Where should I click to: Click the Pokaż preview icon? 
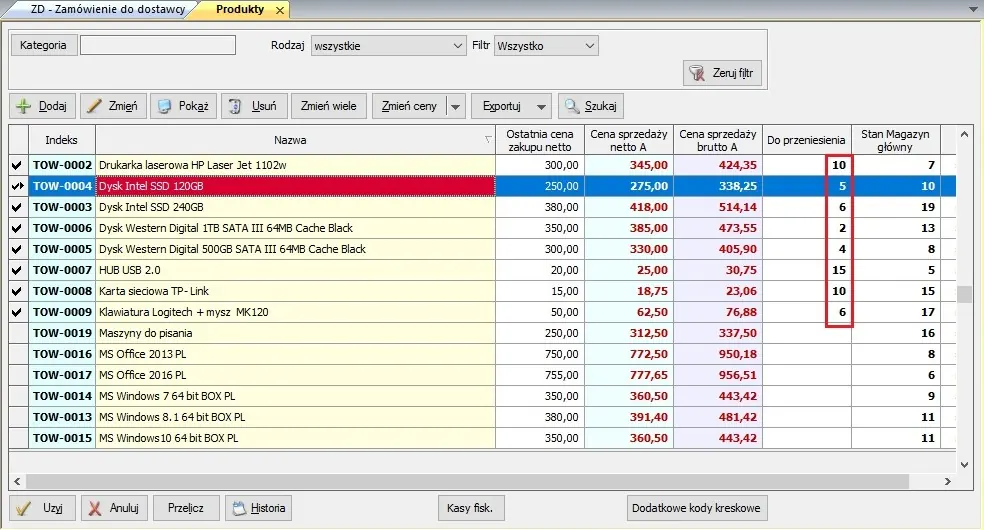click(164, 106)
